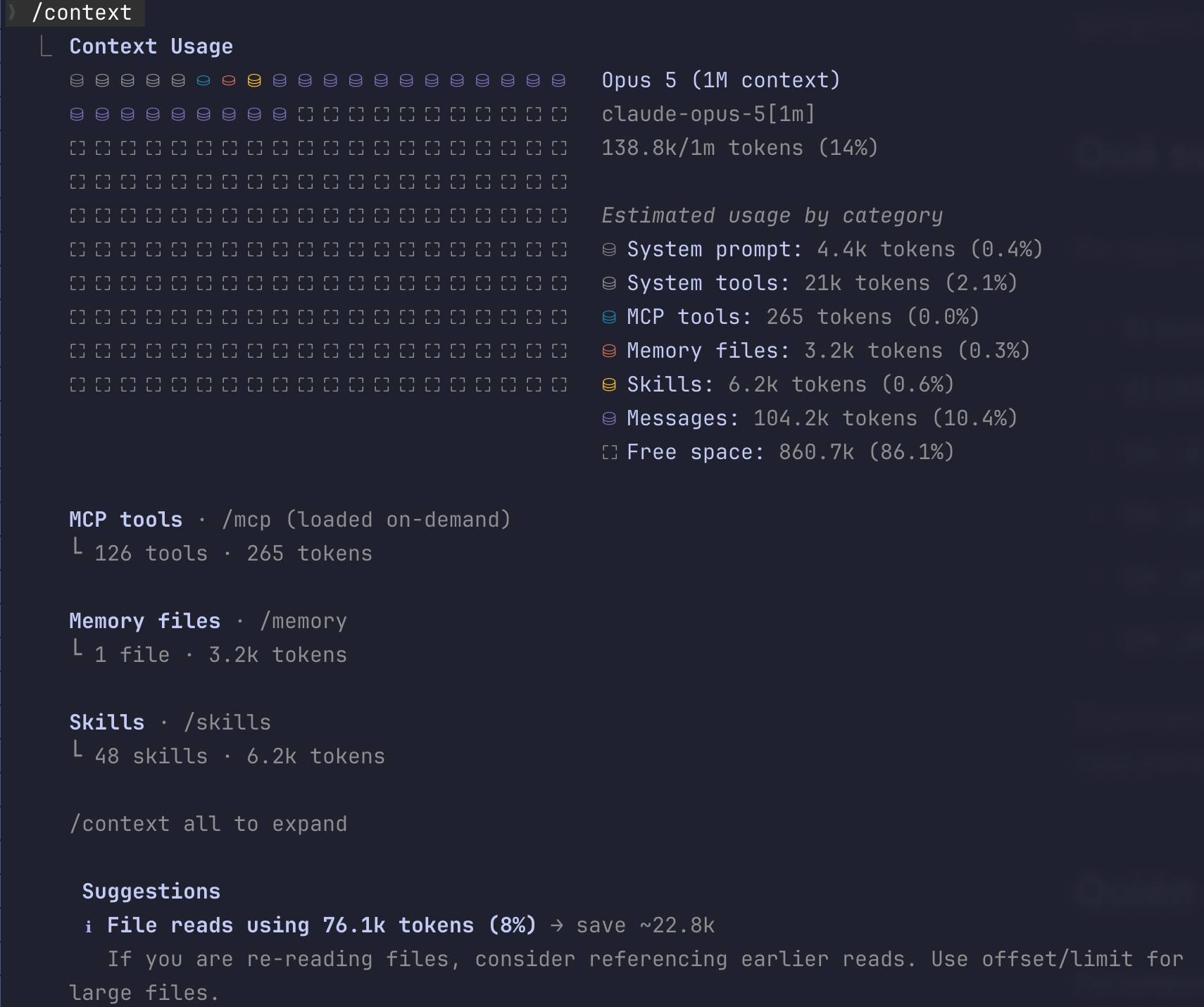The image size is (1204, 1007).
Task: Click the blue MCP block in usage grid
Action: click(x=203, y=81)
